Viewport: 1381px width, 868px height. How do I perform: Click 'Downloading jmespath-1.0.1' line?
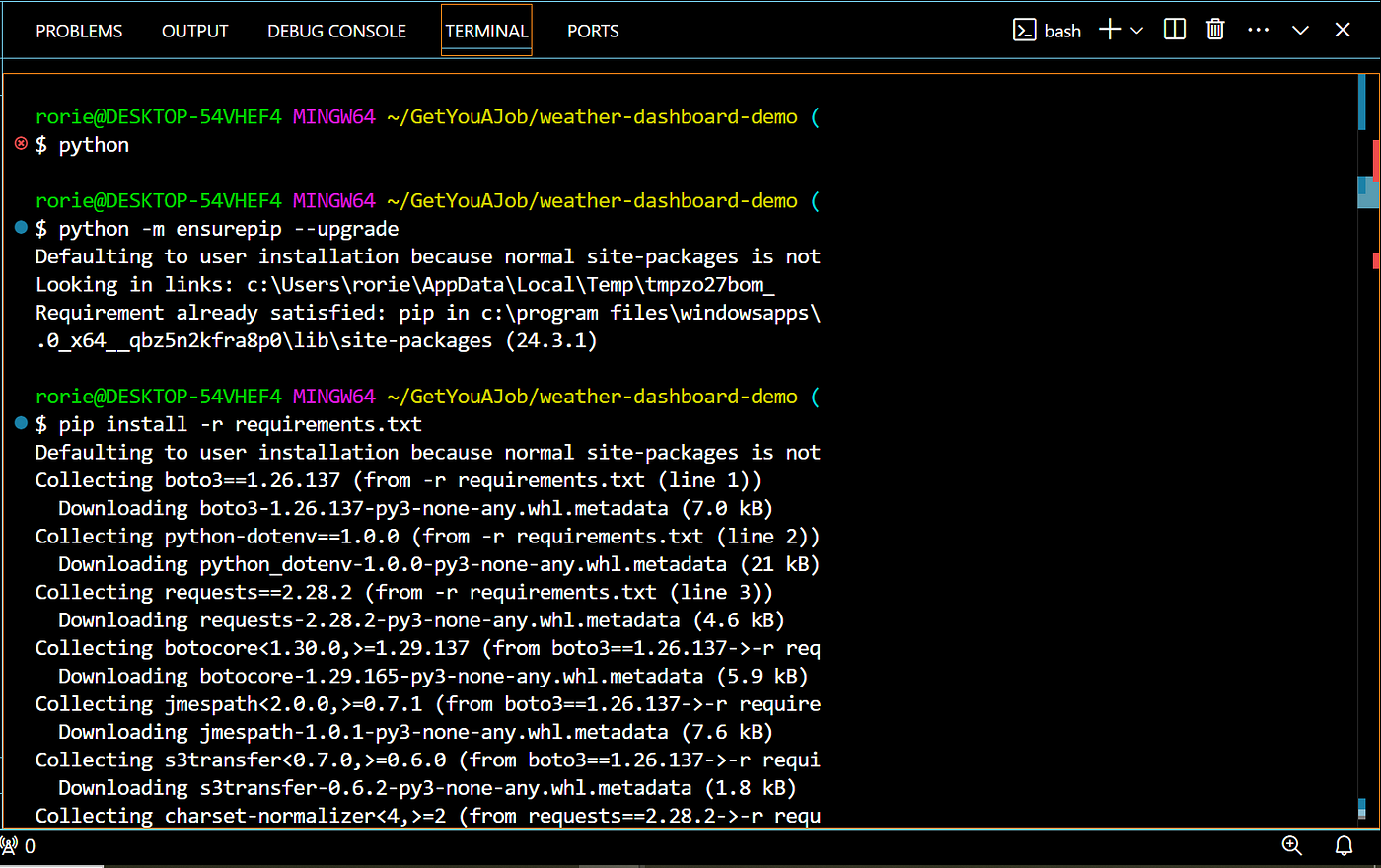(x=415, y=732)
